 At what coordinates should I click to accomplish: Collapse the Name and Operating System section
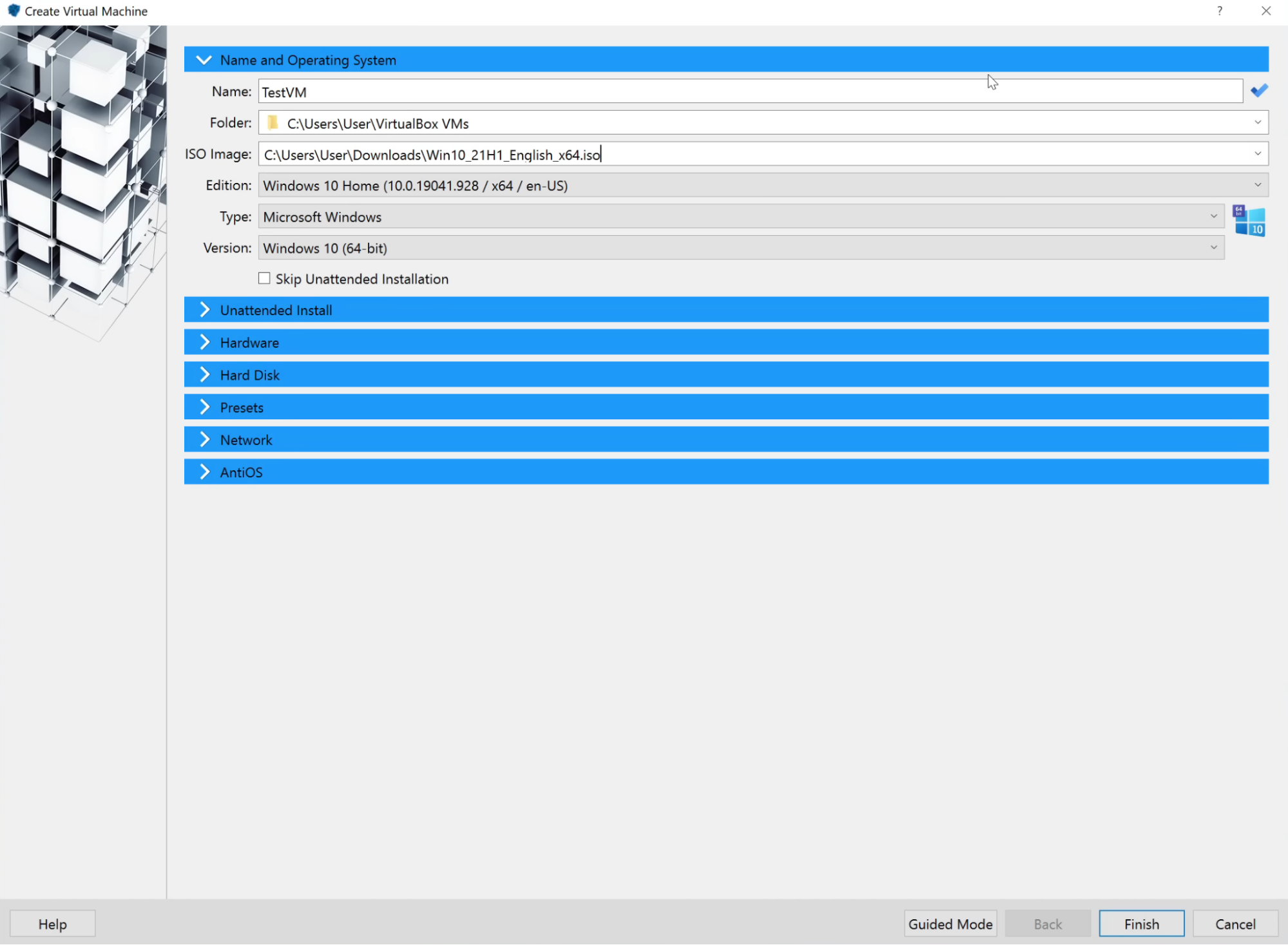726,59
